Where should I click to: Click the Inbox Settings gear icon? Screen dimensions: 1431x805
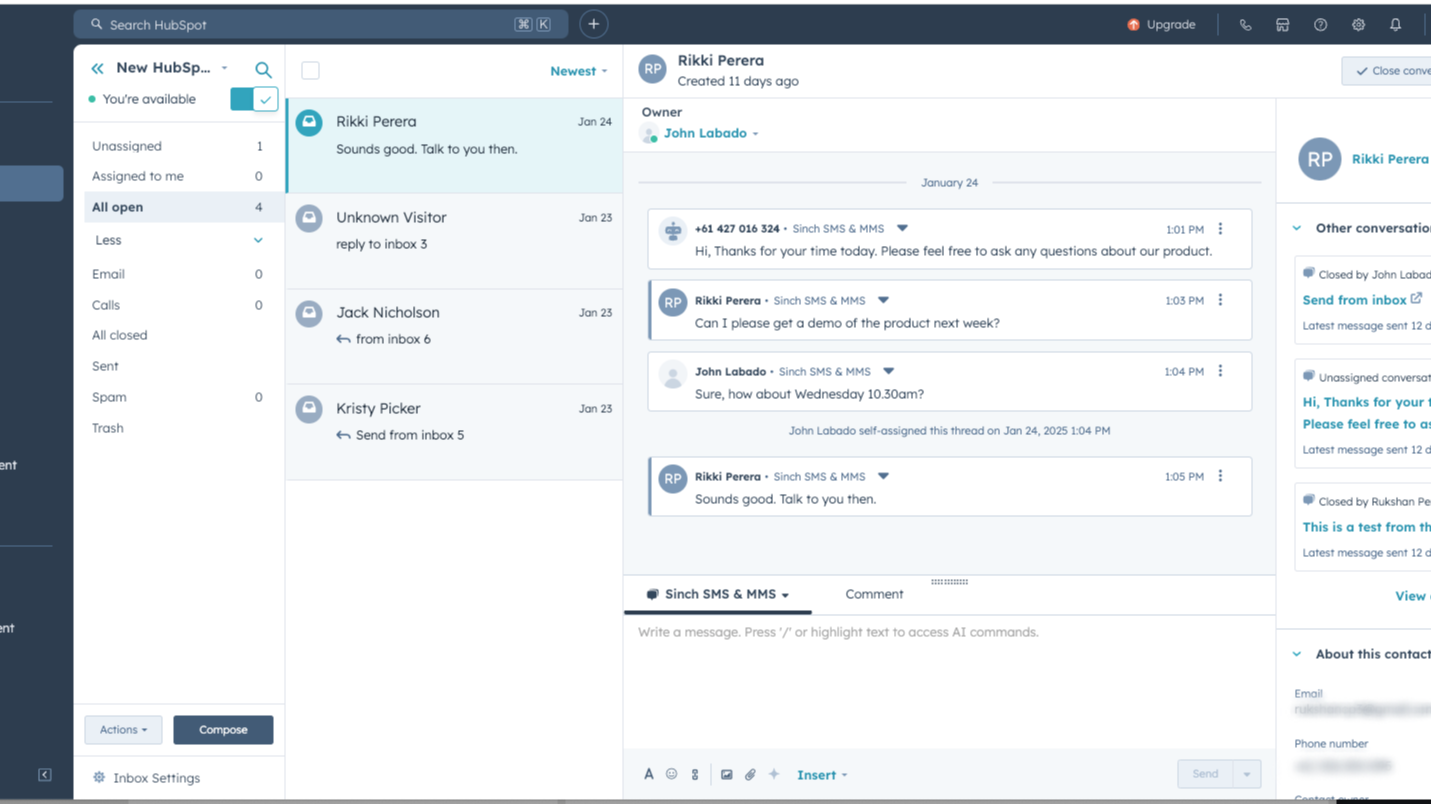pyautogui.click(x=99, y=777)
